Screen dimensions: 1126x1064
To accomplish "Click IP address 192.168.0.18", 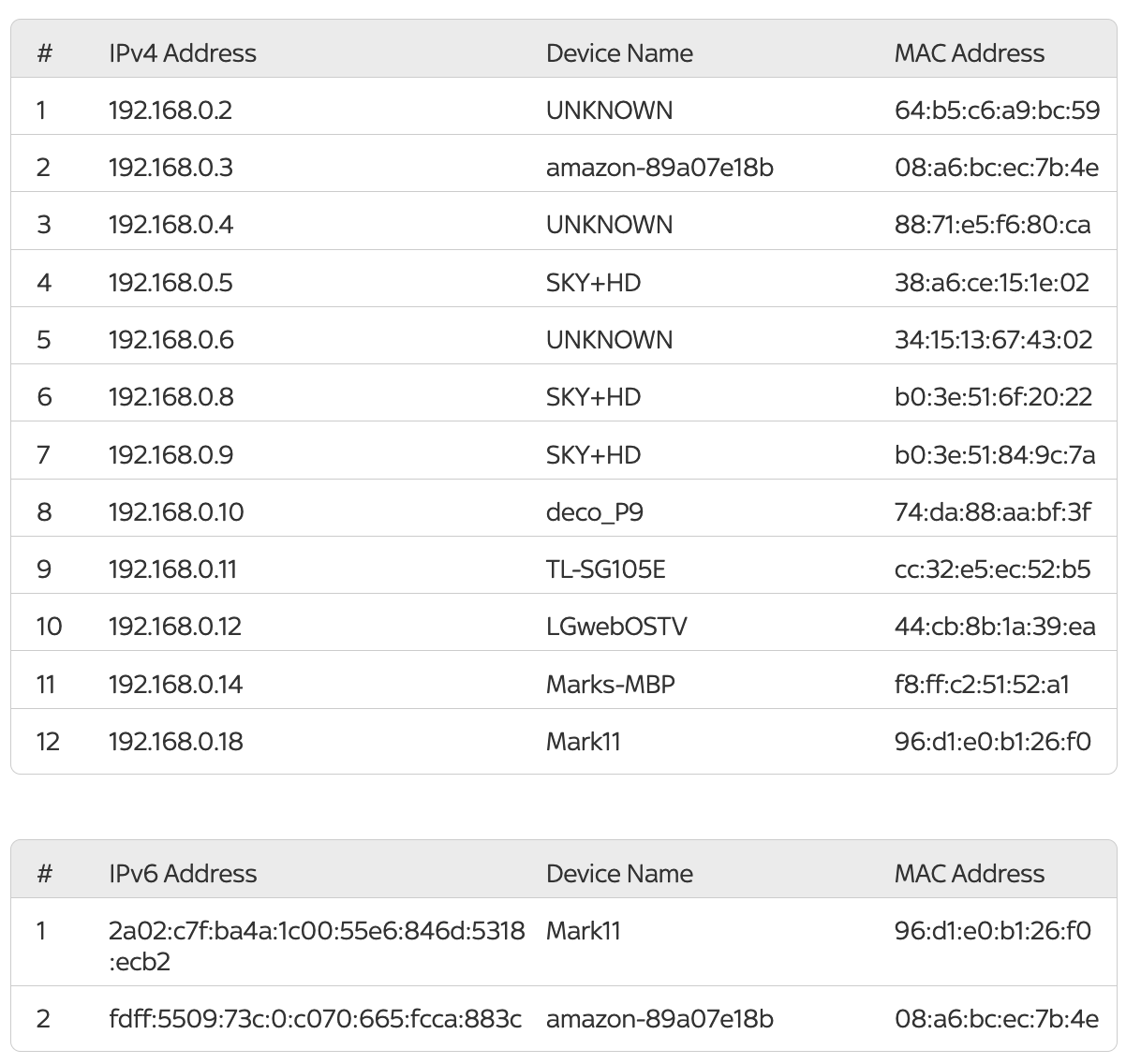I will (175, 742).
